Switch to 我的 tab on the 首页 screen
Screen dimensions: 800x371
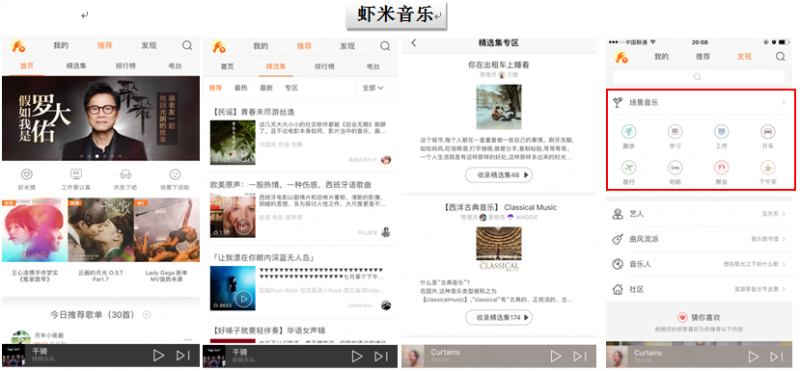point(61,45)
